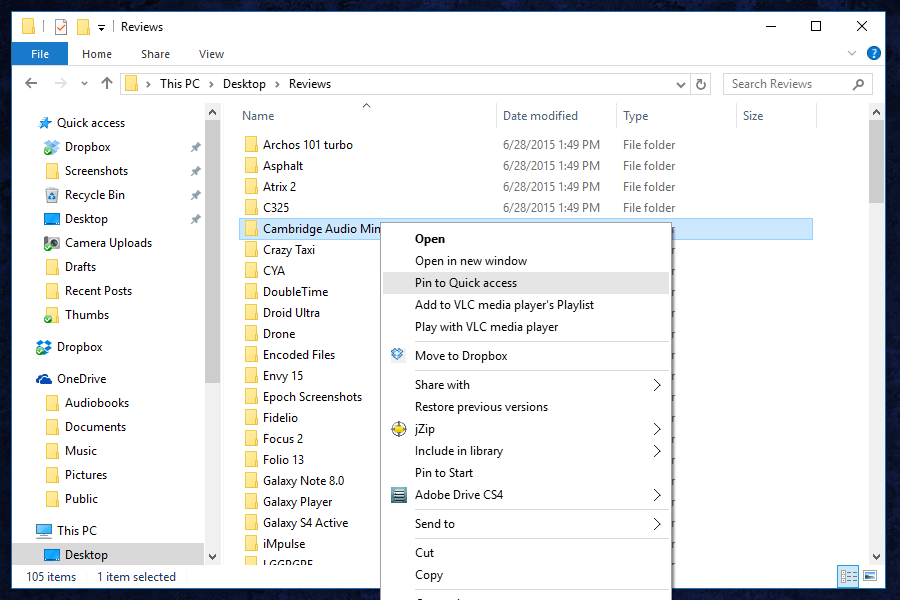The height and width of the screenshot is (600, 900).
Task: Refresh the Reviews folder view
Action: [x=700, y=83]
